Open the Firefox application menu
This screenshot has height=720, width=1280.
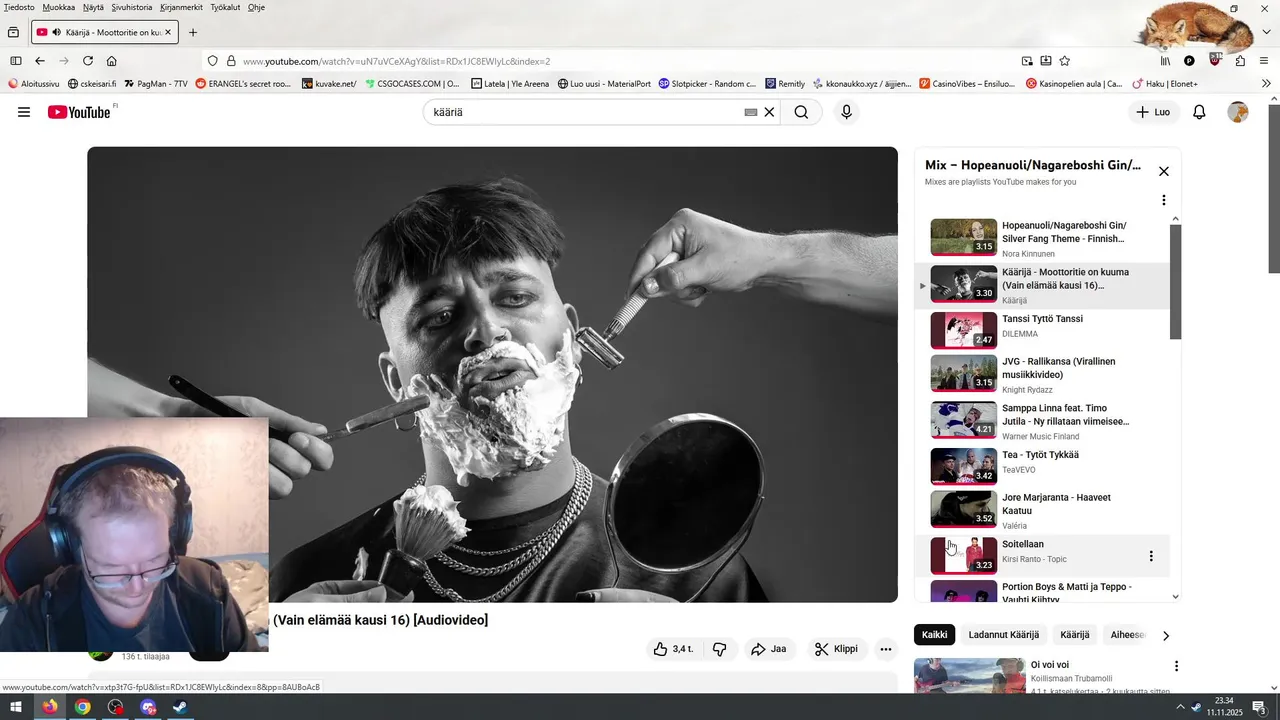[x=1265, y=61]
